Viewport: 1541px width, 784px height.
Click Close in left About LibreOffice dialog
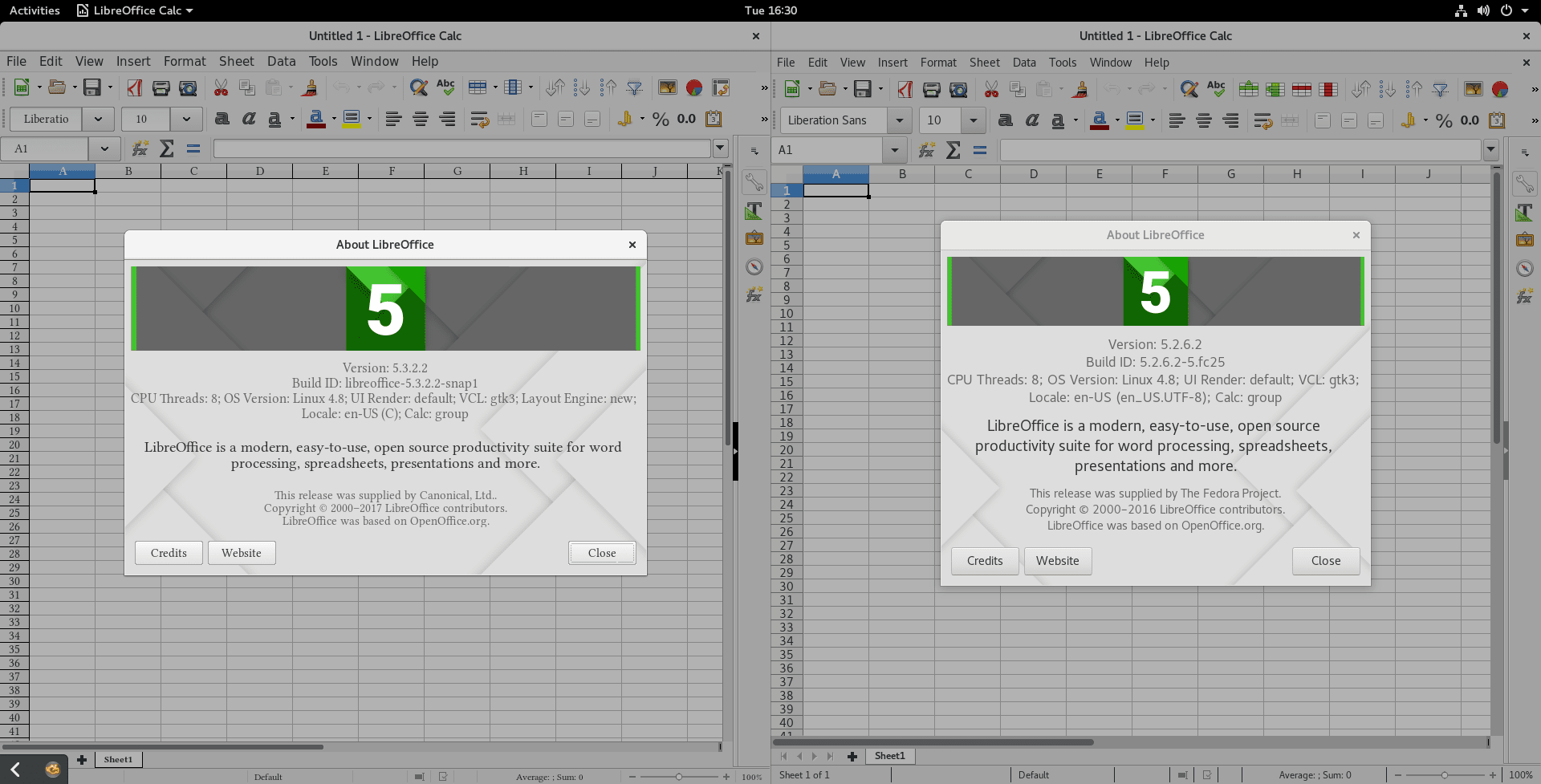(x=602, y=553)
